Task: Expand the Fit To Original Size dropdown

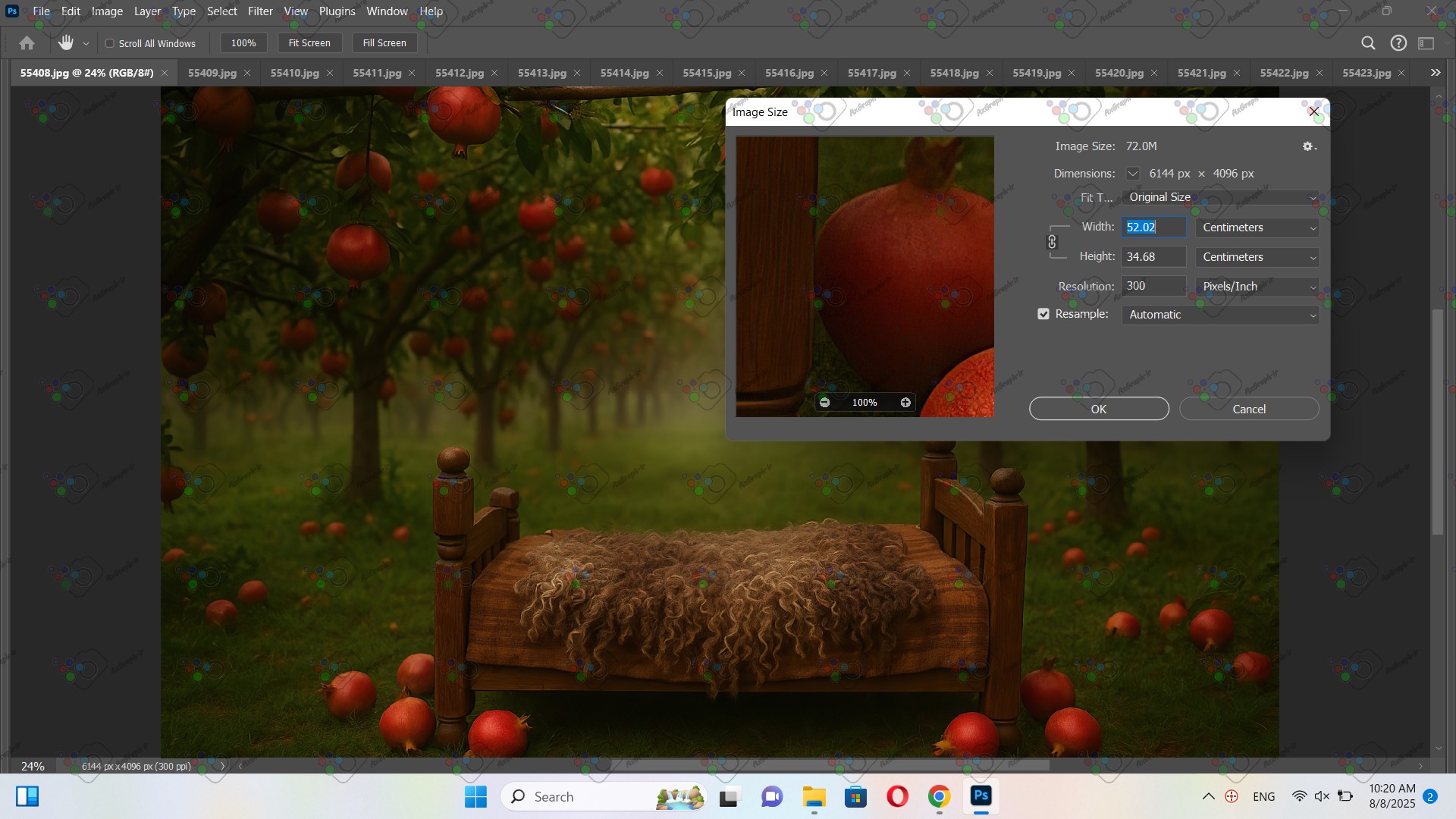Action: coord(1220,197)
